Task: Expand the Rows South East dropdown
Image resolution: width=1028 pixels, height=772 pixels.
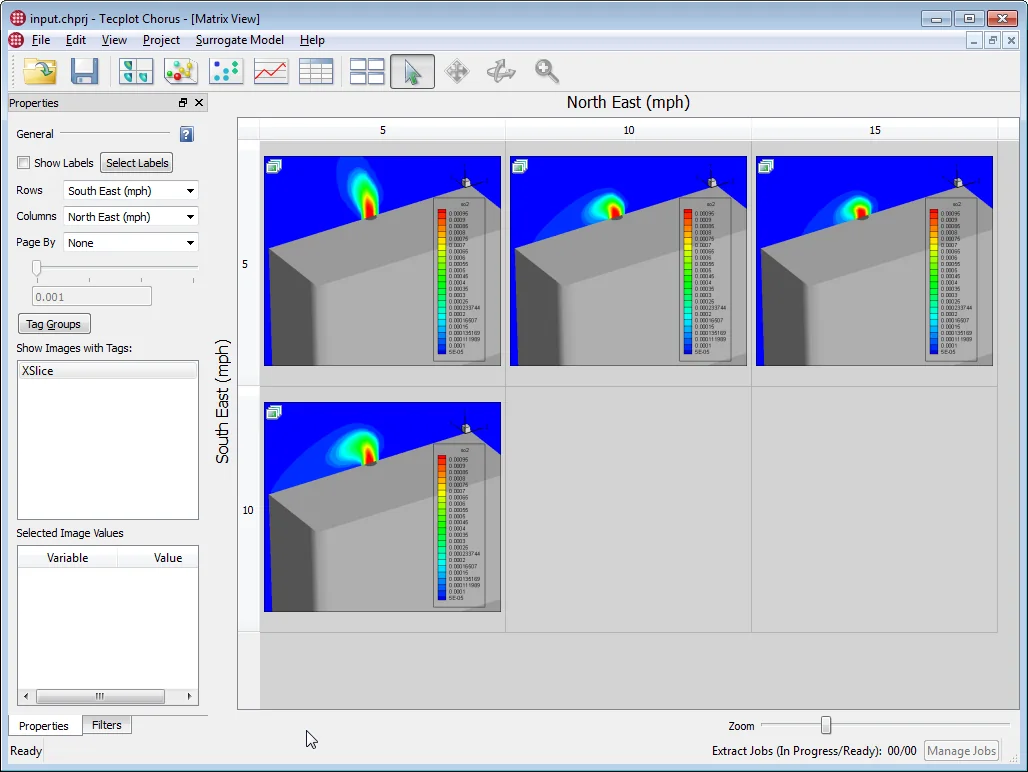Action: [130, 191]
